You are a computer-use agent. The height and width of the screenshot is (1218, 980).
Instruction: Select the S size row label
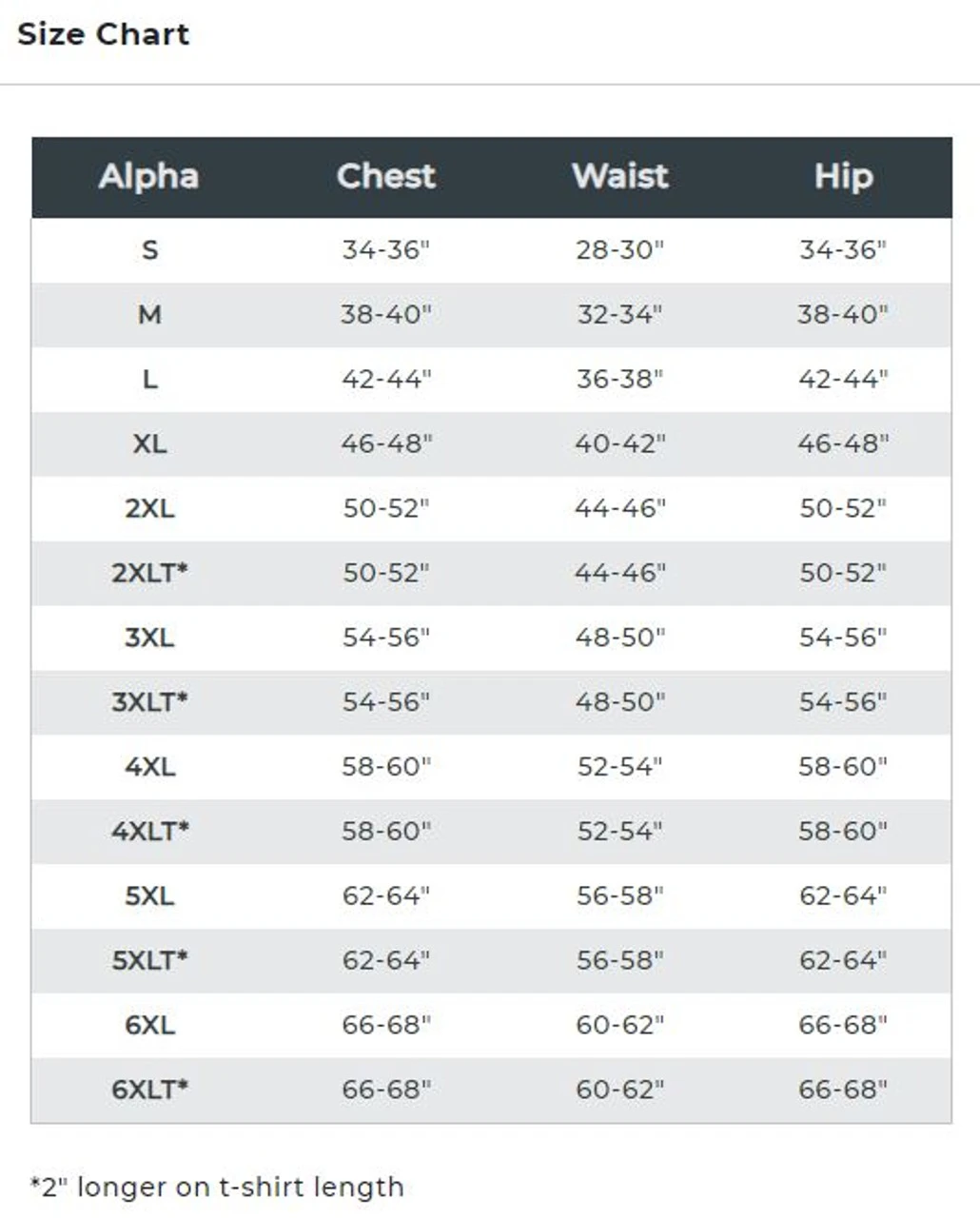pyautogui.click(x=149, y=250)
